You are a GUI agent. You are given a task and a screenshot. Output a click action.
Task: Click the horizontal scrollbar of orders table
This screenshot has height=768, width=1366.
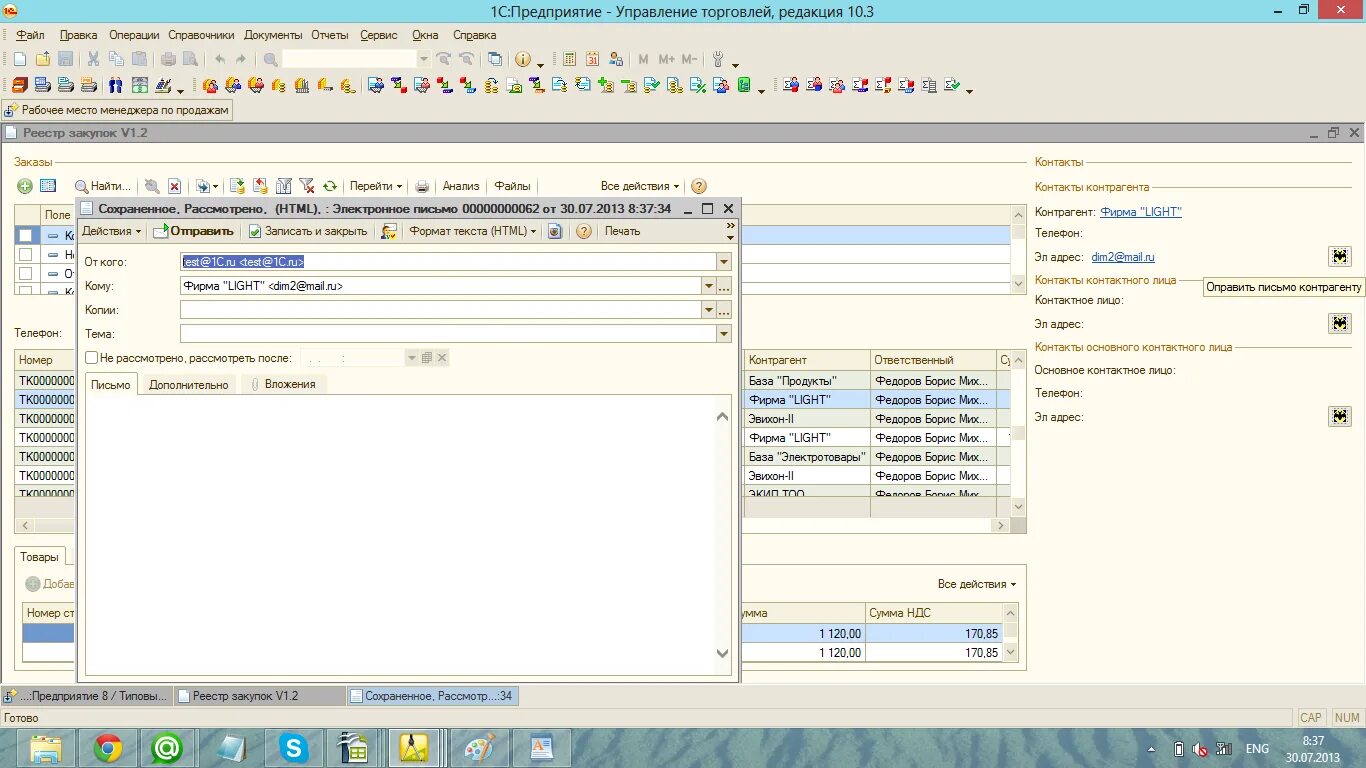tap(512, 525)
